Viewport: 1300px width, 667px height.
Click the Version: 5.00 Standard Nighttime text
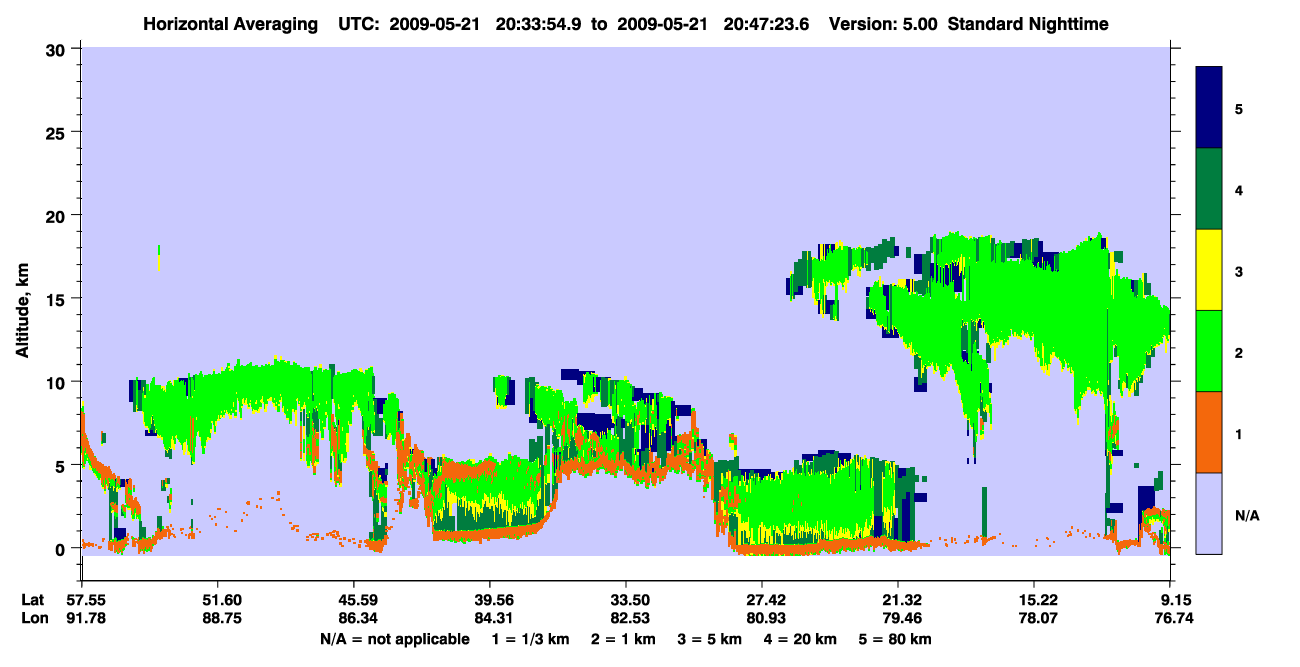pos(969,23)
